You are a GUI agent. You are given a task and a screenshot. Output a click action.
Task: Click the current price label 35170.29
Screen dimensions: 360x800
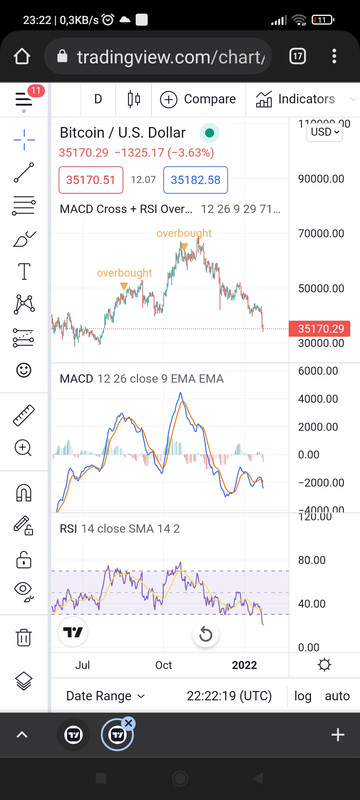pyautogui.click(x=319, y=329)
